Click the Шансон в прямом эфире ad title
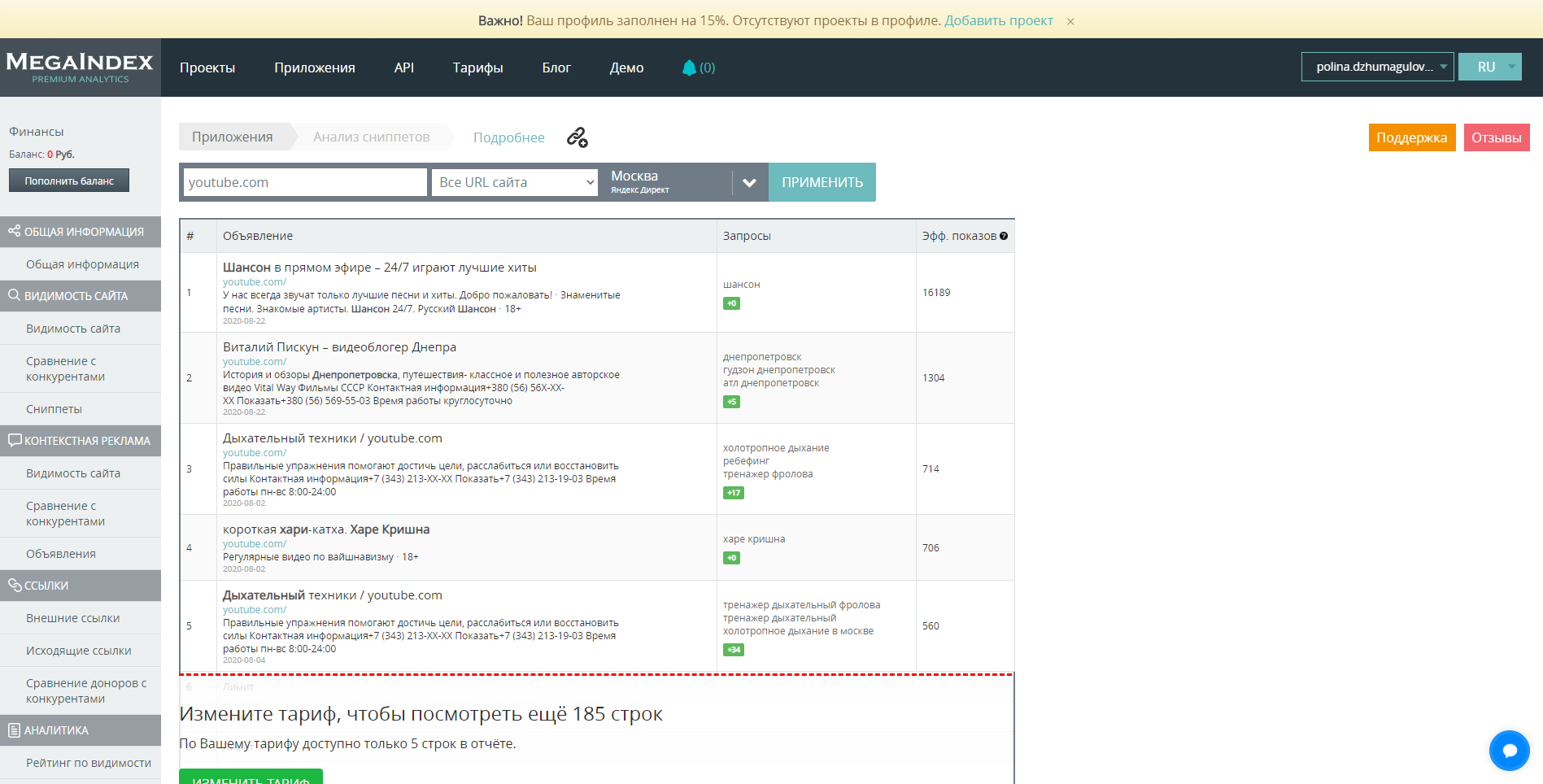 [x=380, y=268]
